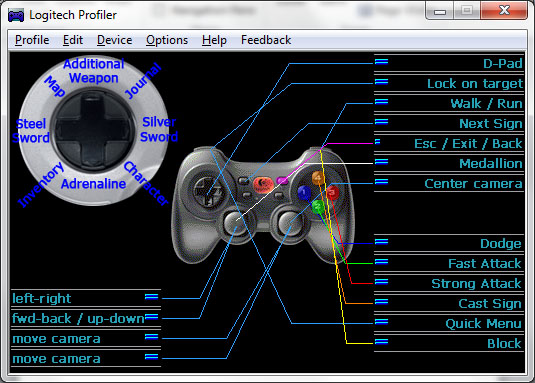Click the Dodge assignment label
The height and width of the screenshot is (383, 535).
coord(501,244)
